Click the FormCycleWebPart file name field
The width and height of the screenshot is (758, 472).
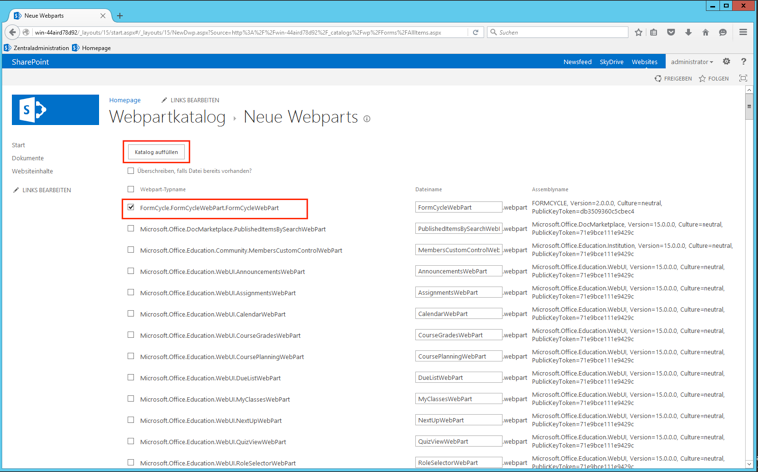[x=458, y=208]
